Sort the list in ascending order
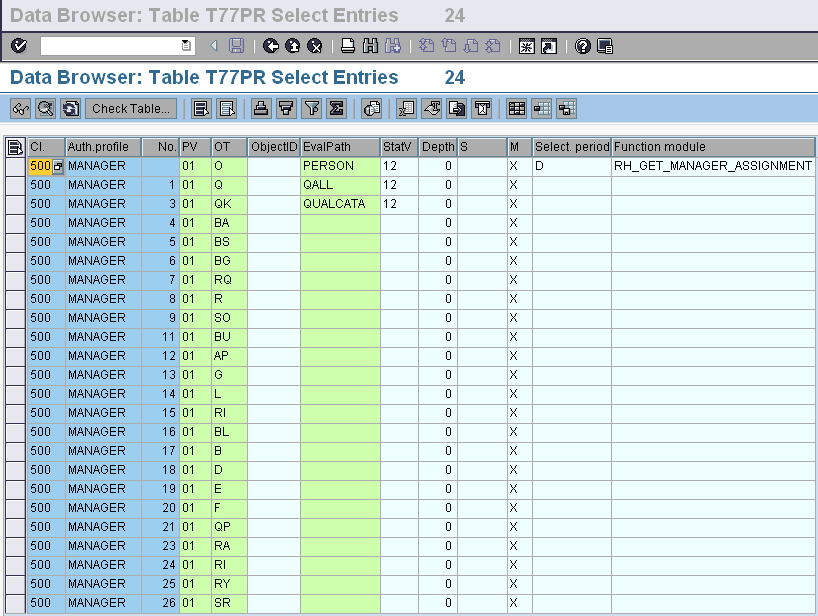The image size is (818, 616). 261,108
